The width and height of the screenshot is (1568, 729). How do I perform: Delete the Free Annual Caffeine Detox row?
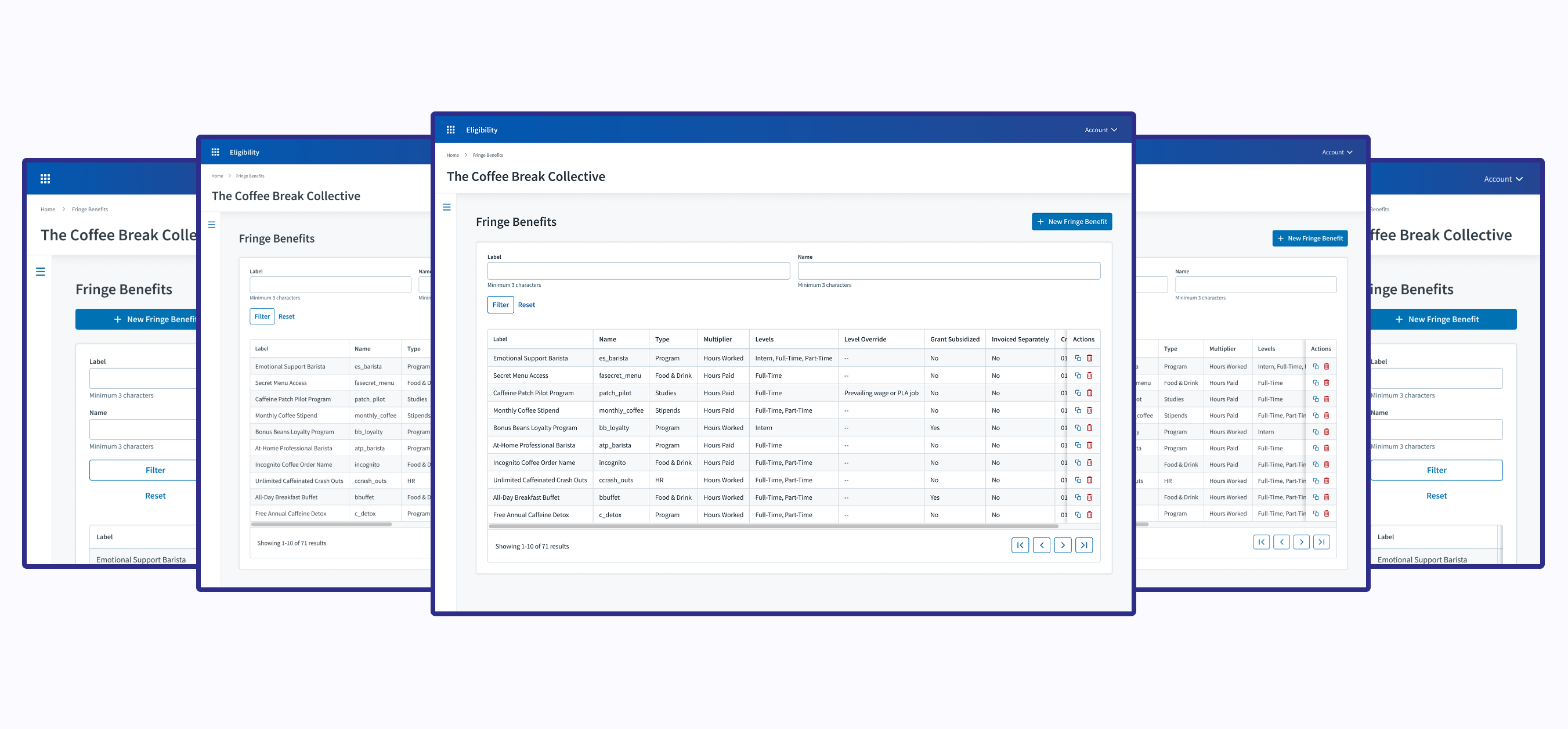point(1089,515)
